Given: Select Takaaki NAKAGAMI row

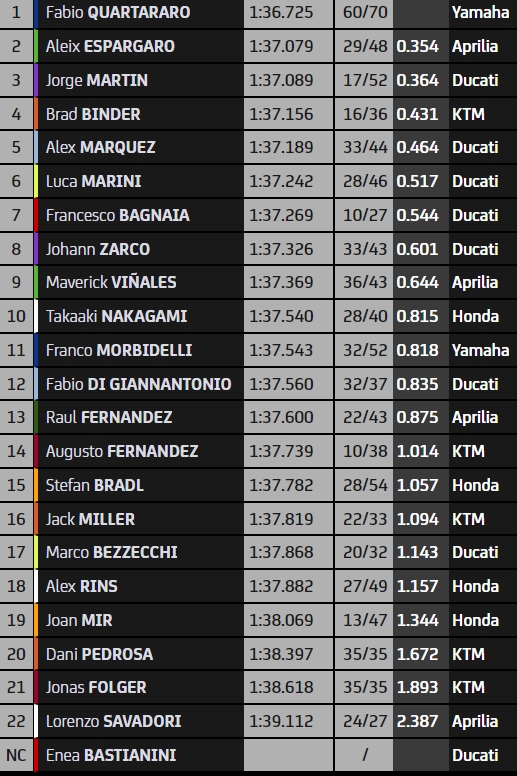Looking at the screenshot, I should [258, 316].
